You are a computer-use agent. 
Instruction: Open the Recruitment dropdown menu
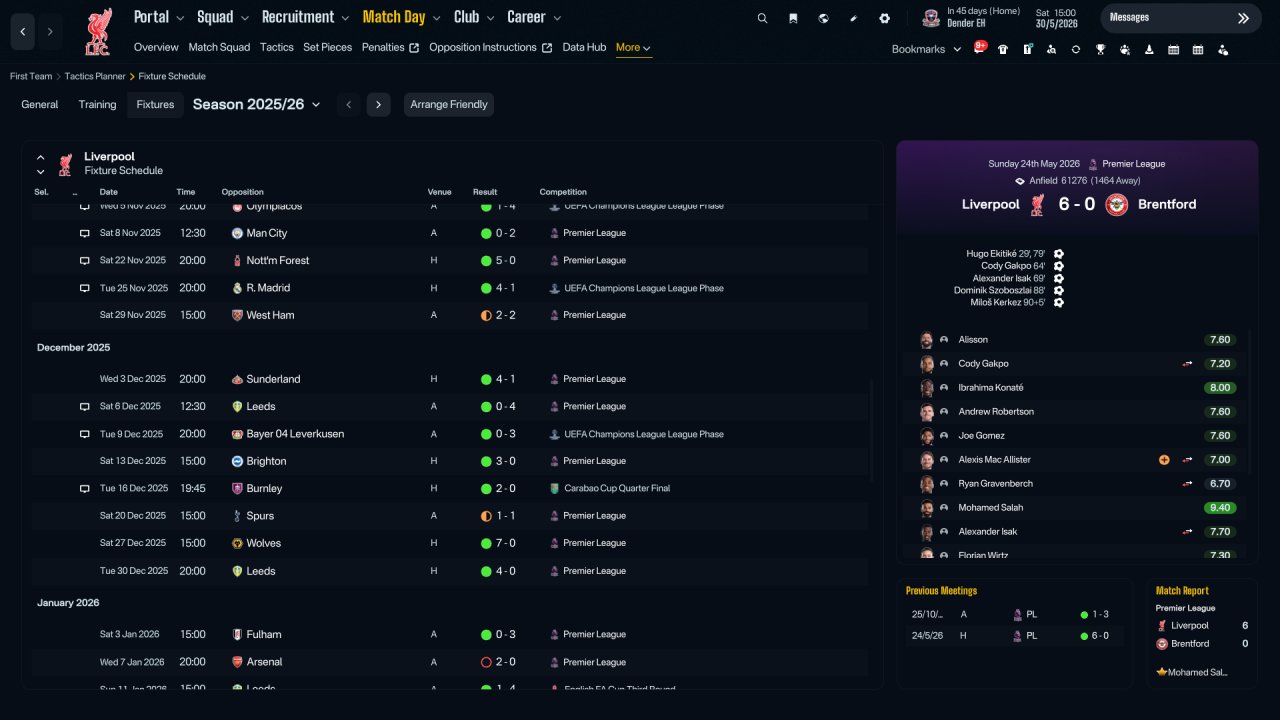click(306, 17)
